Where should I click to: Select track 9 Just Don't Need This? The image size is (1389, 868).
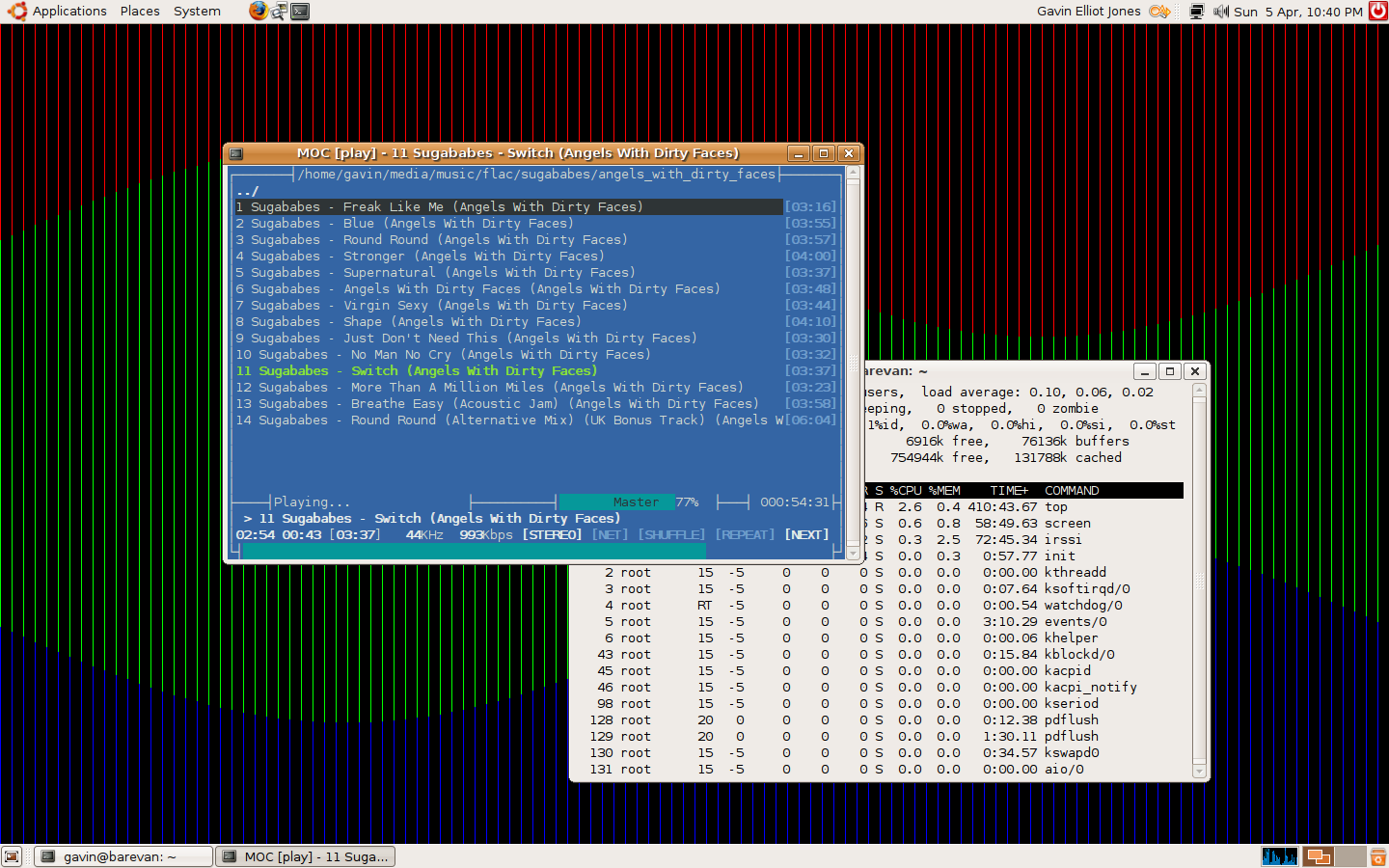click(509, 339)
